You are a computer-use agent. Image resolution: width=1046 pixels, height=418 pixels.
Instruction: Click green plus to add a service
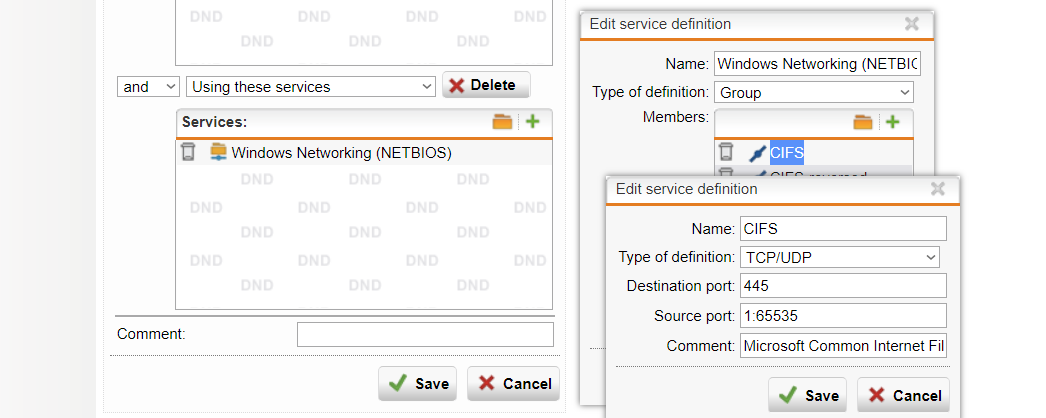[x=532, y=122]
